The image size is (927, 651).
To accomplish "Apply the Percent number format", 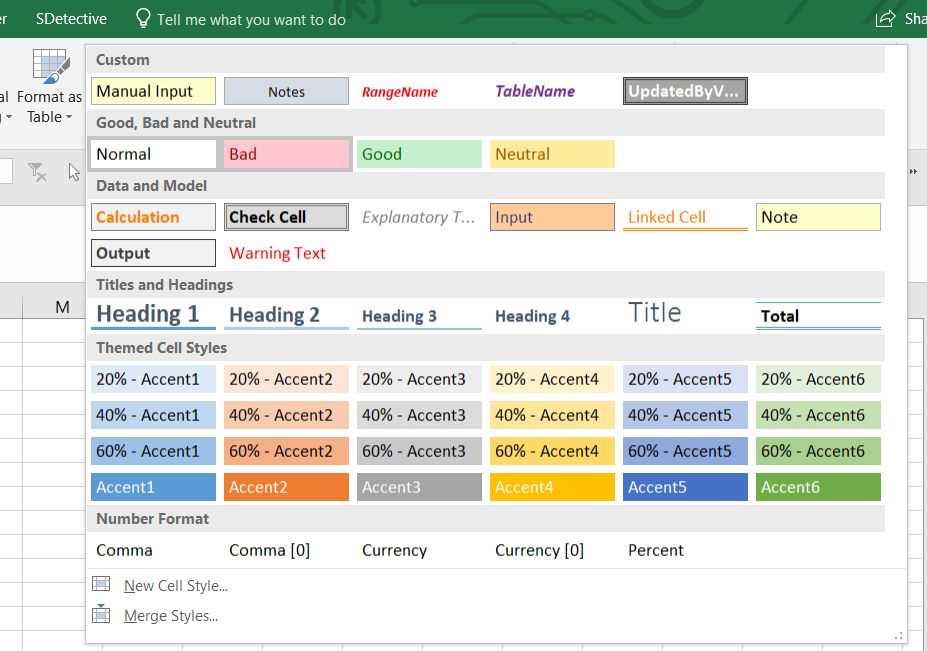I will click(685, 550).
